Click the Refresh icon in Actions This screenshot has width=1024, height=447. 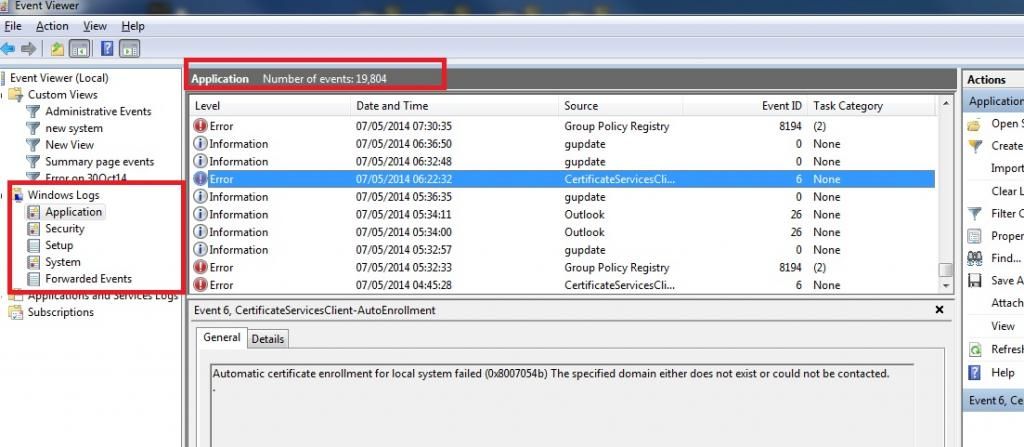tap(974, 350)
